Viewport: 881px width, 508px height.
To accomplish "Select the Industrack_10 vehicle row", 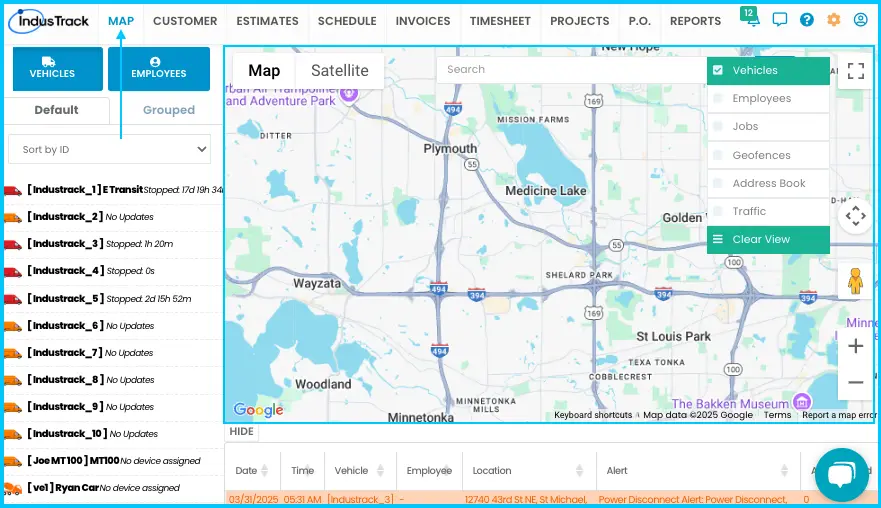I will point(112,434).
